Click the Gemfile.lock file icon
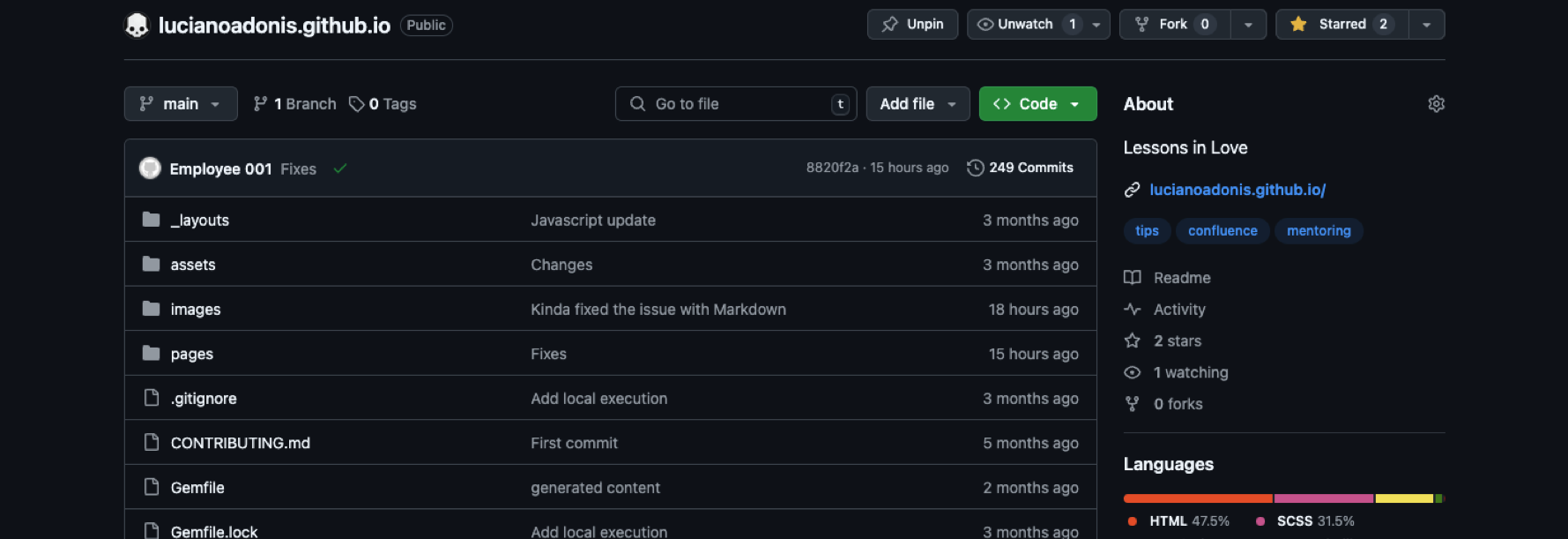Viewport: 1568px width, 539px height. point(152,531)
